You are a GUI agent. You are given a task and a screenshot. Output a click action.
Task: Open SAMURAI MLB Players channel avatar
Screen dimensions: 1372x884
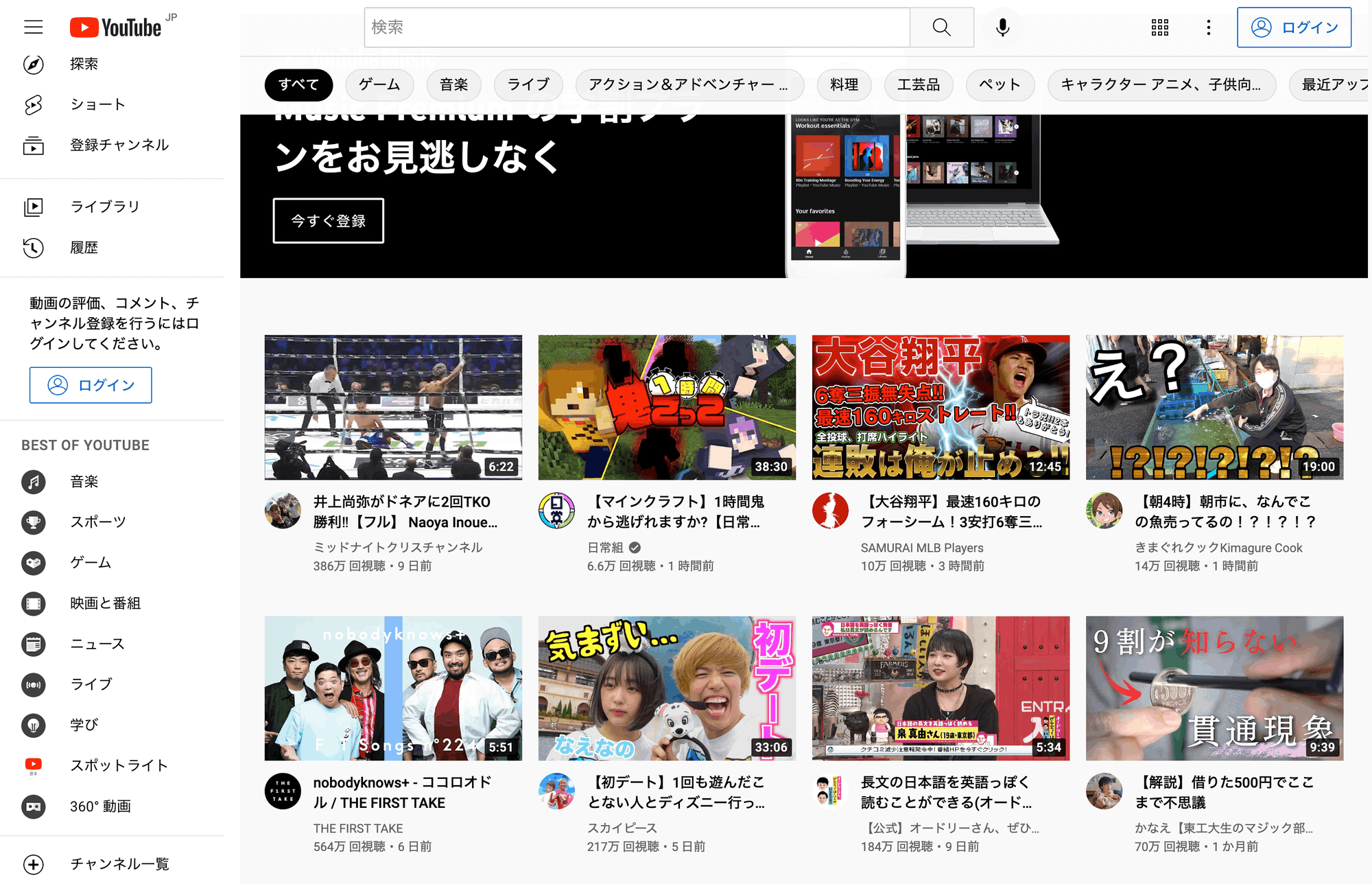(830, 511)
